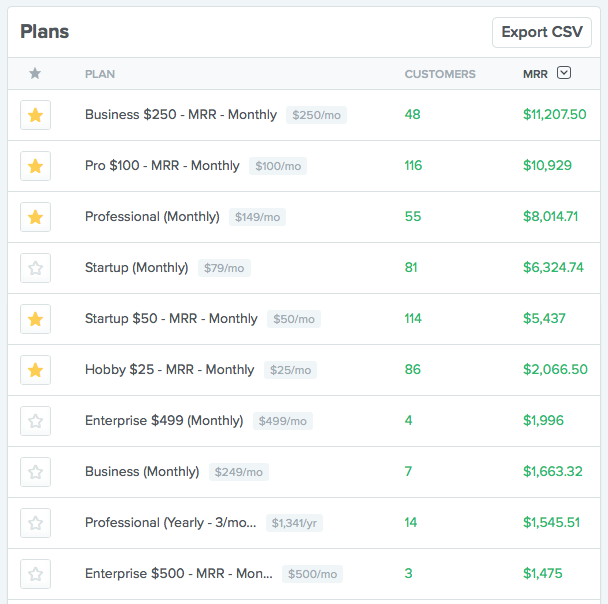Toggle star on Professional (Monthly) plan
608x604 pixels.
[x=36, y=217]
